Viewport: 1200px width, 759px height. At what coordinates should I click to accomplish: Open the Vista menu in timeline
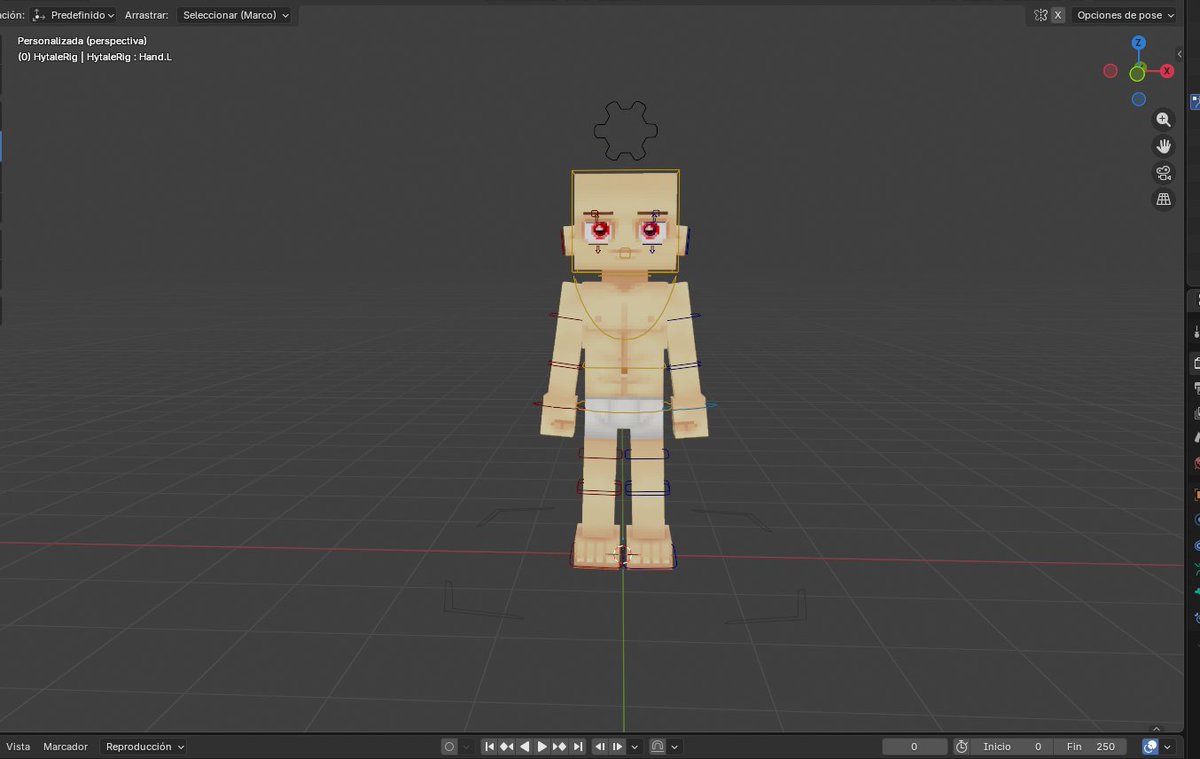pyautogui.click(x=18, y=746)
